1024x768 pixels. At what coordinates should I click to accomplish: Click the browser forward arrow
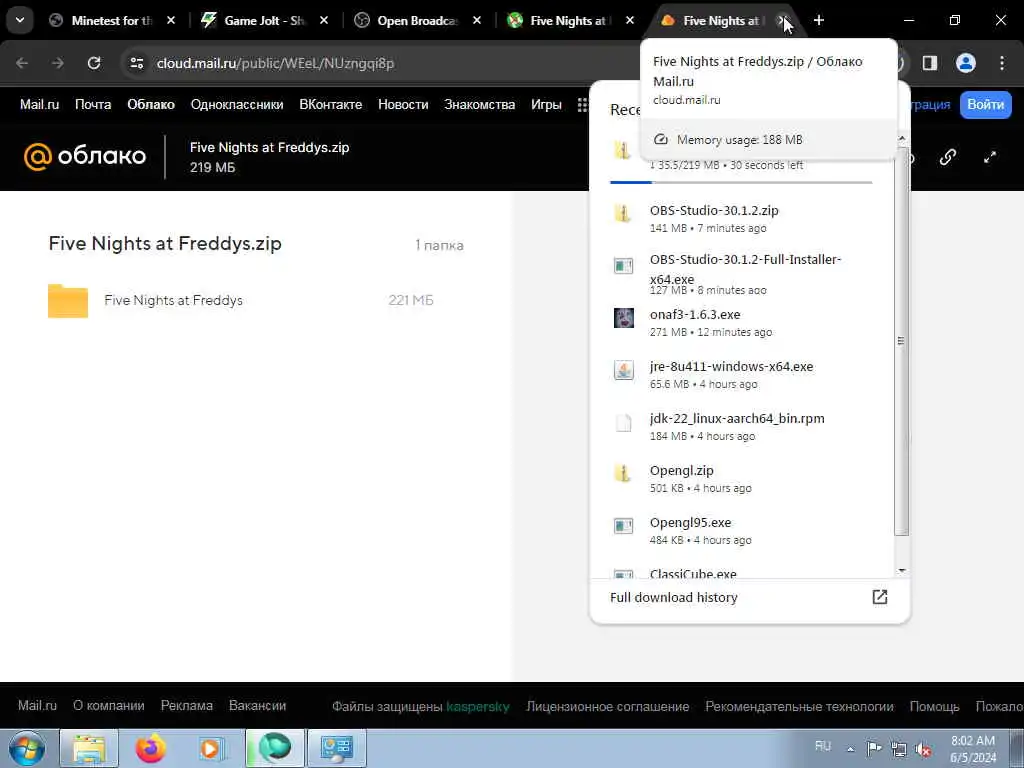58,63
